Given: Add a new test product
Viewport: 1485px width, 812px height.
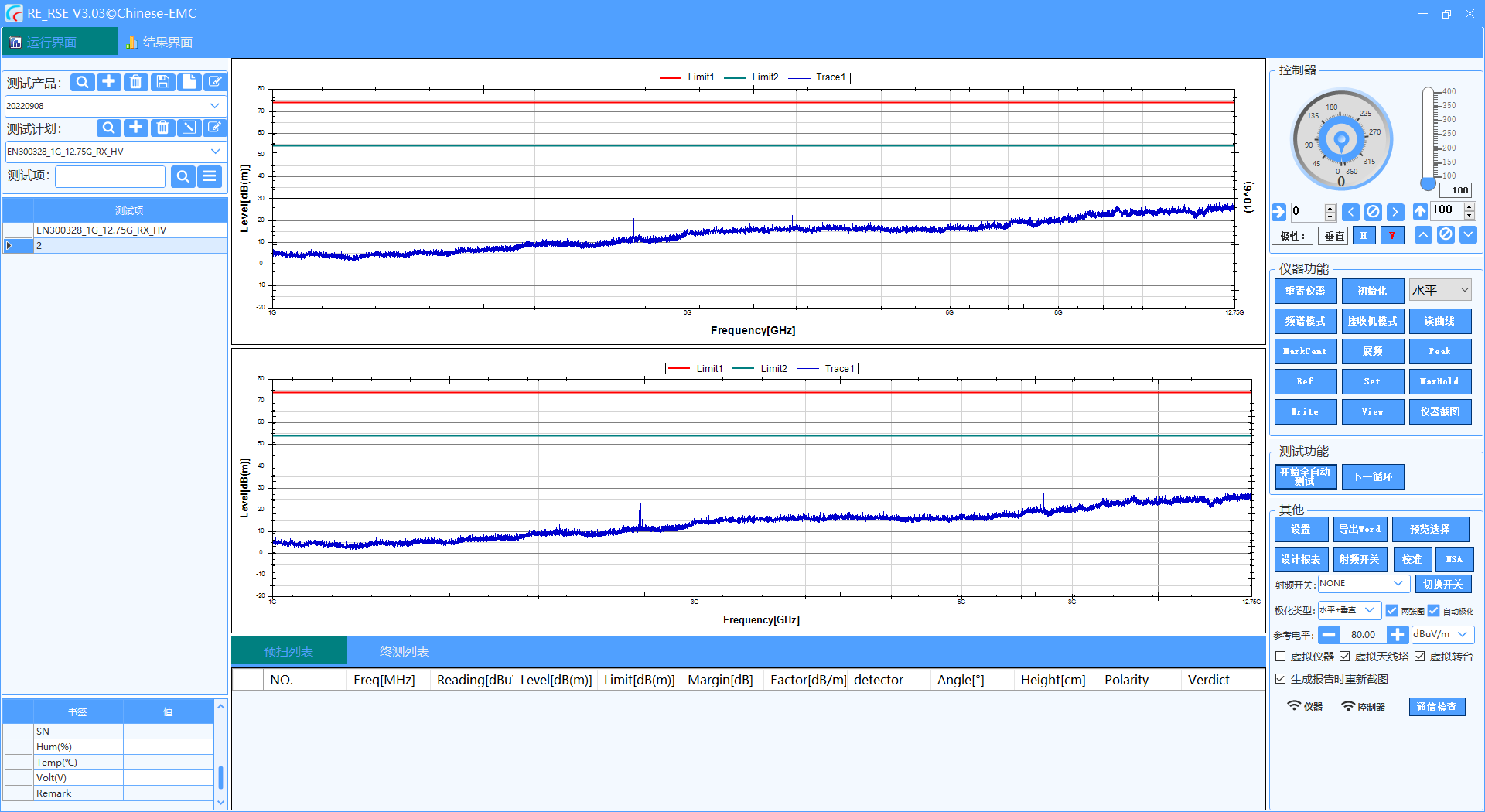Looking at the screenshot, I should pyautogui.click(x=109, y=82).
